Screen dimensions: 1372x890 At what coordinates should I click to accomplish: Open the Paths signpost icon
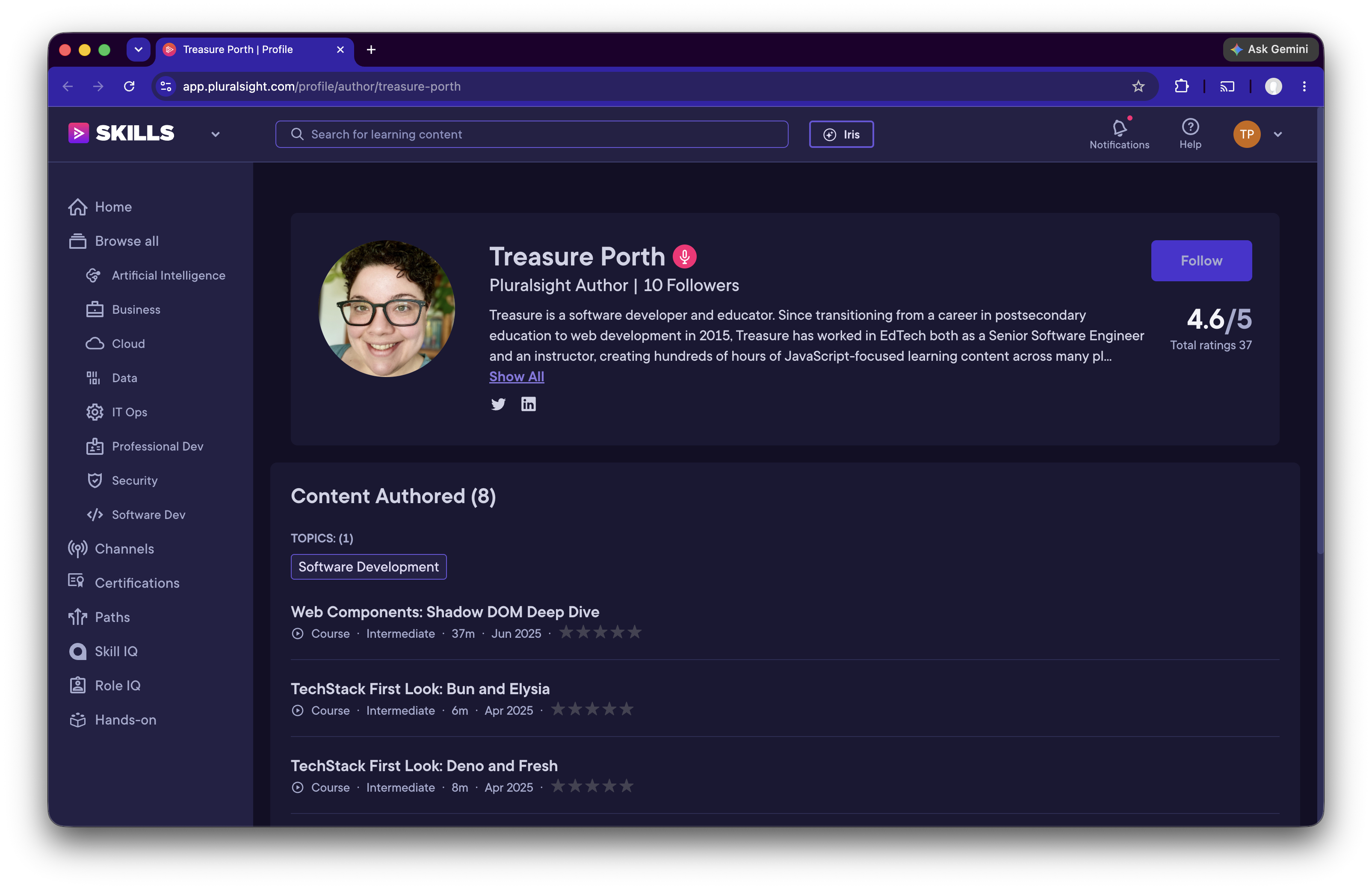pos(78,617)
